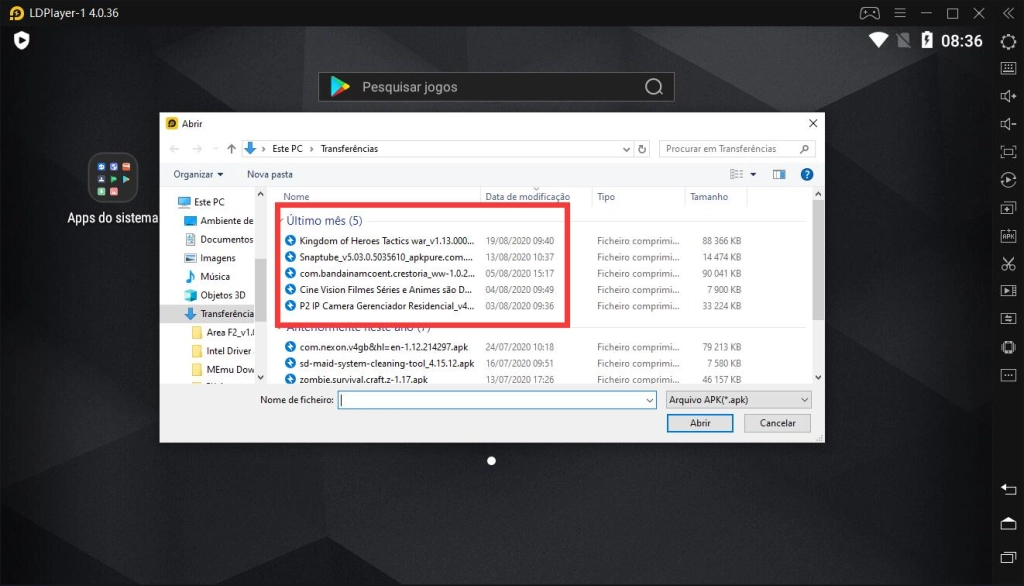The image size is (1024, 586).
Task: Click the Android back button icon
Action: point(1008,489)
